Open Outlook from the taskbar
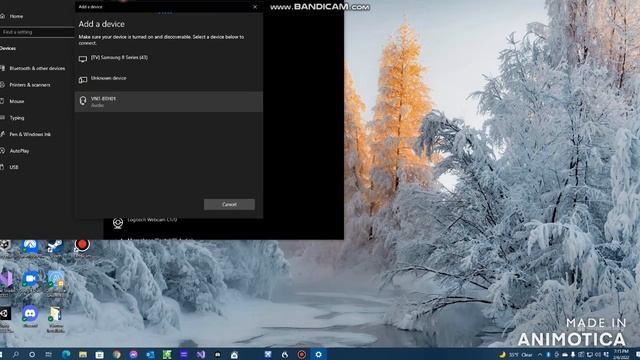This screenshot has height=360, width=640. tap(150, 355)
